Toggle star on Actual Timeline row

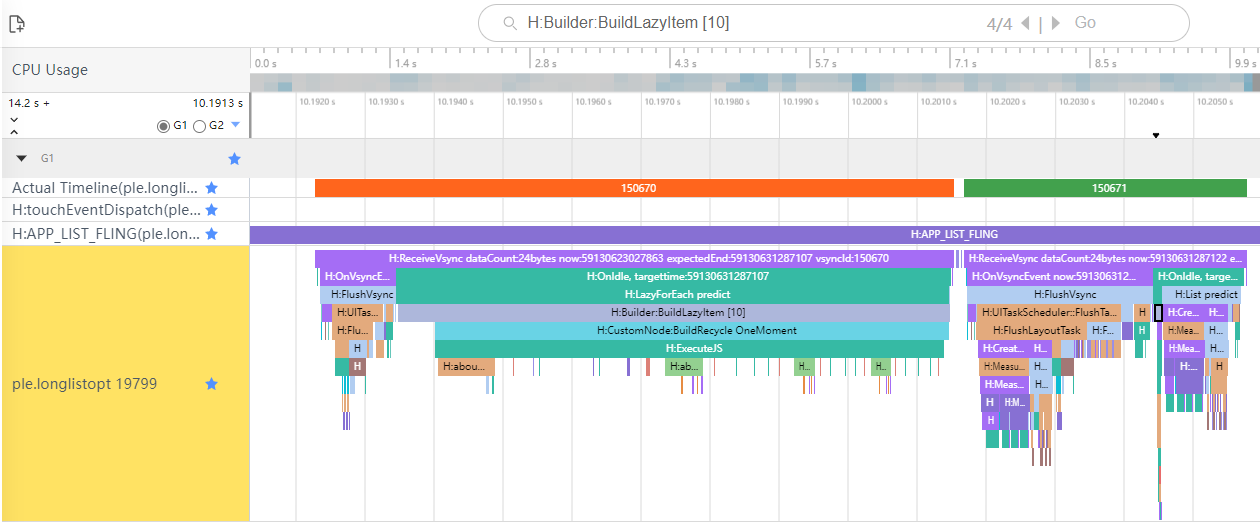(211, 188)
